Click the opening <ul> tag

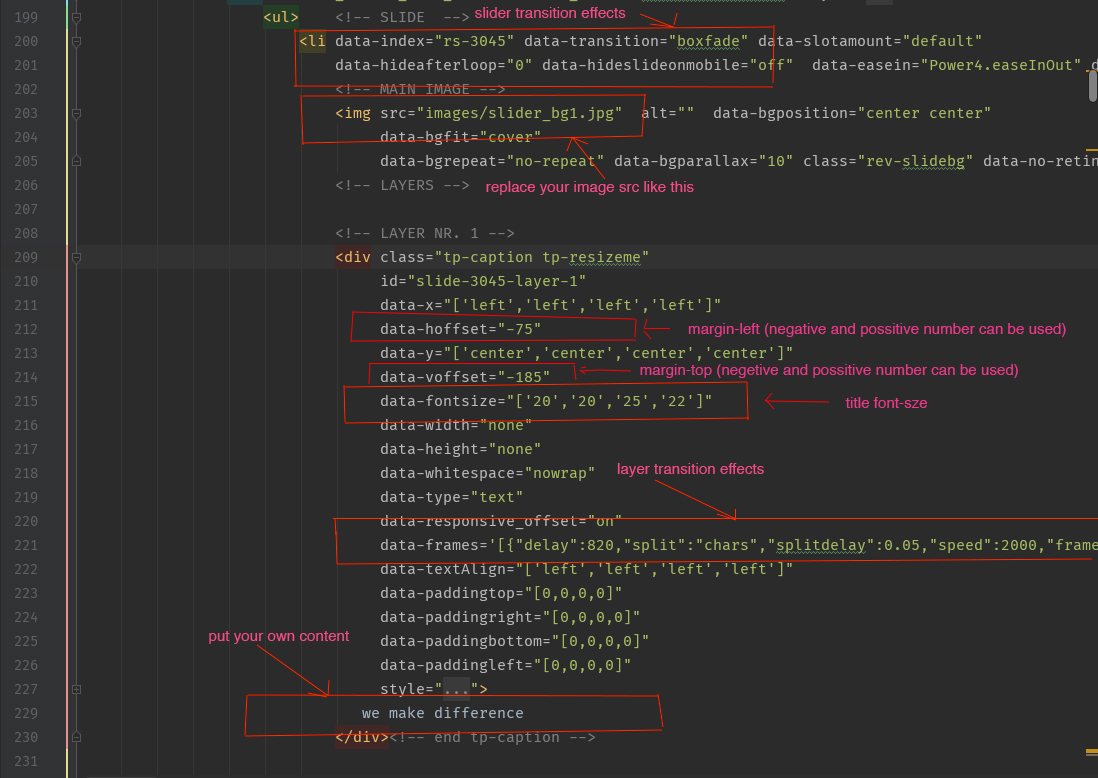click(x=281, y=18)
